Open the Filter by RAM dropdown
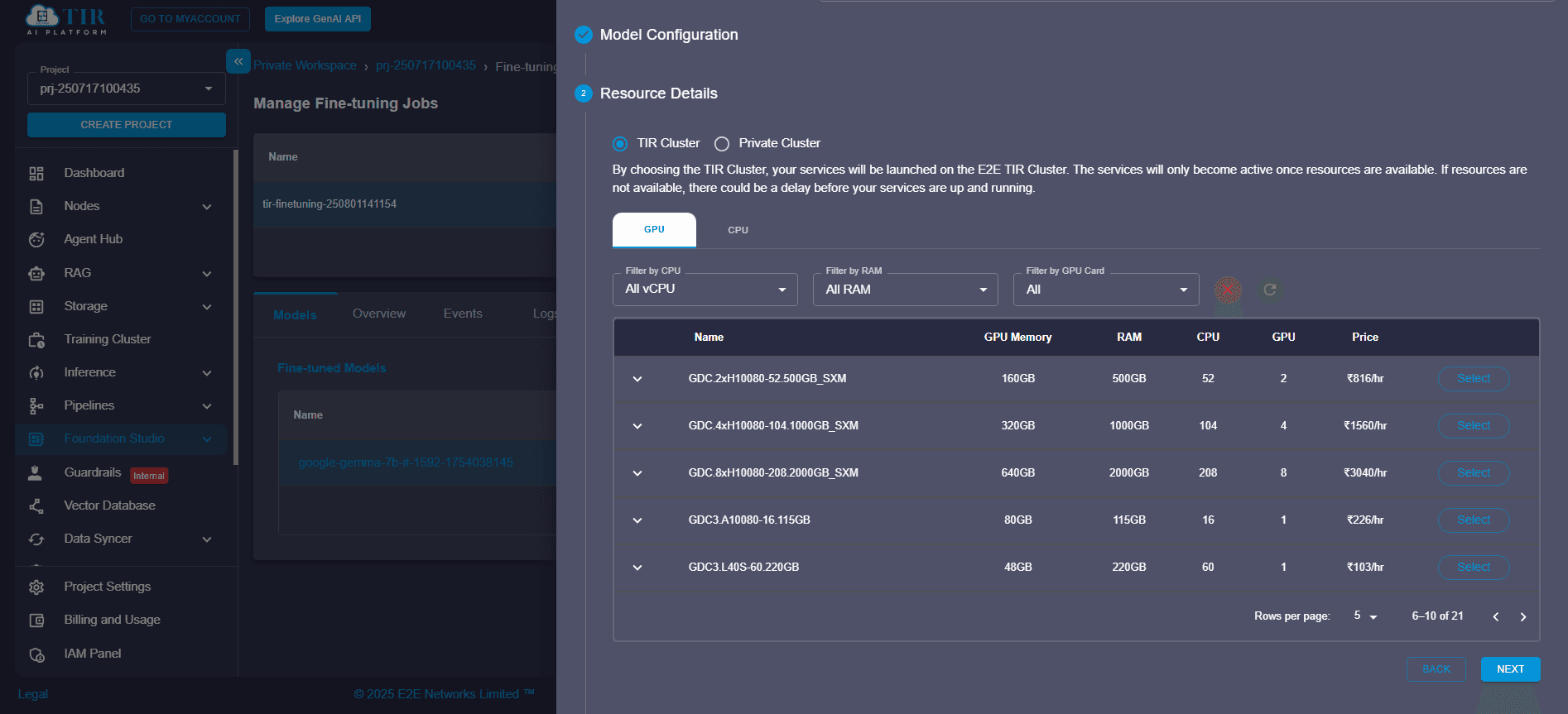 [906, 290]
